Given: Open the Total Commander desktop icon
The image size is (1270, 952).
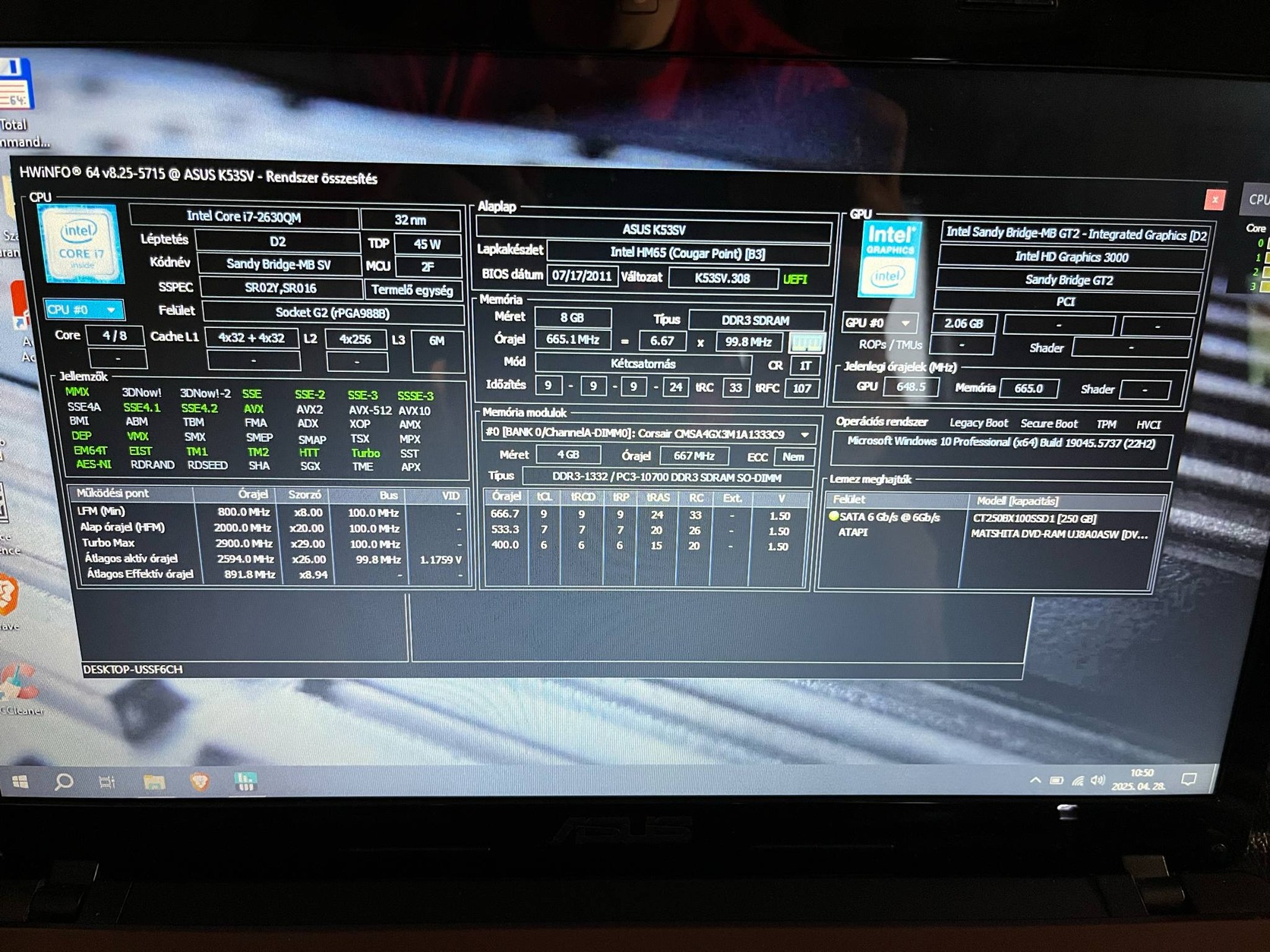Looking at the screenshot, I should pos(17,102).
